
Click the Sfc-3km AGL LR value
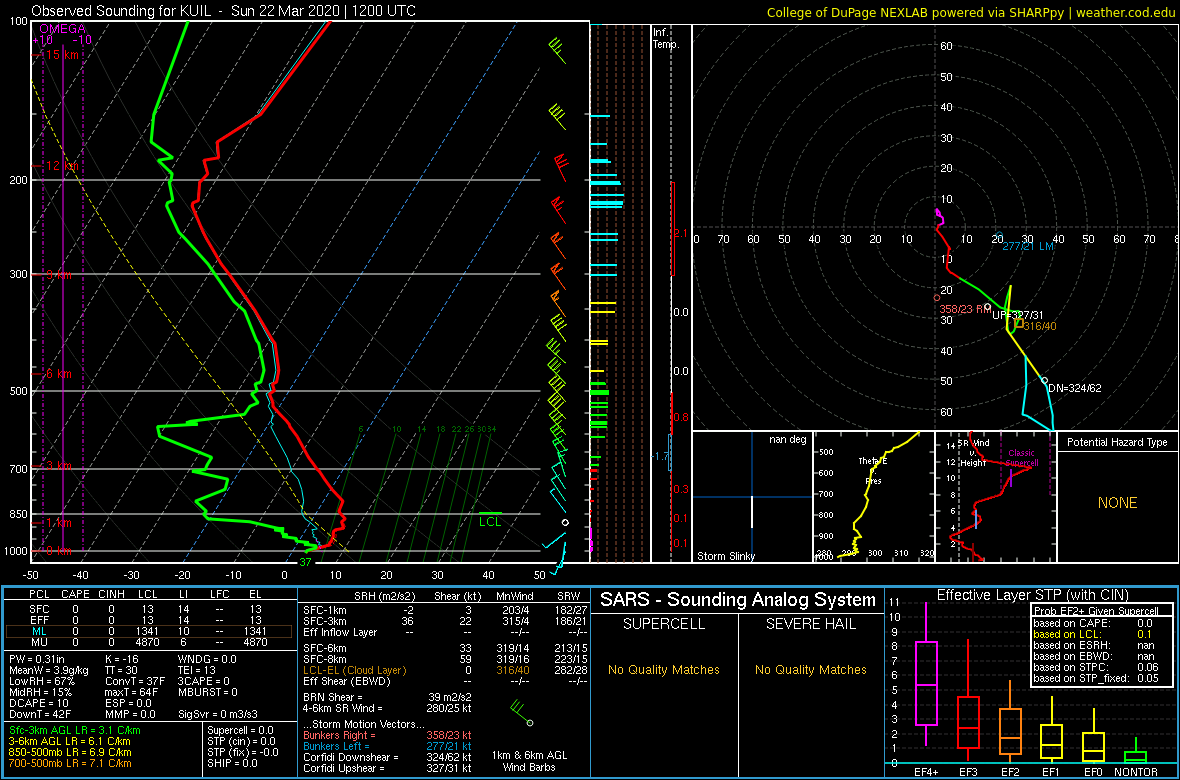point(75,731)
